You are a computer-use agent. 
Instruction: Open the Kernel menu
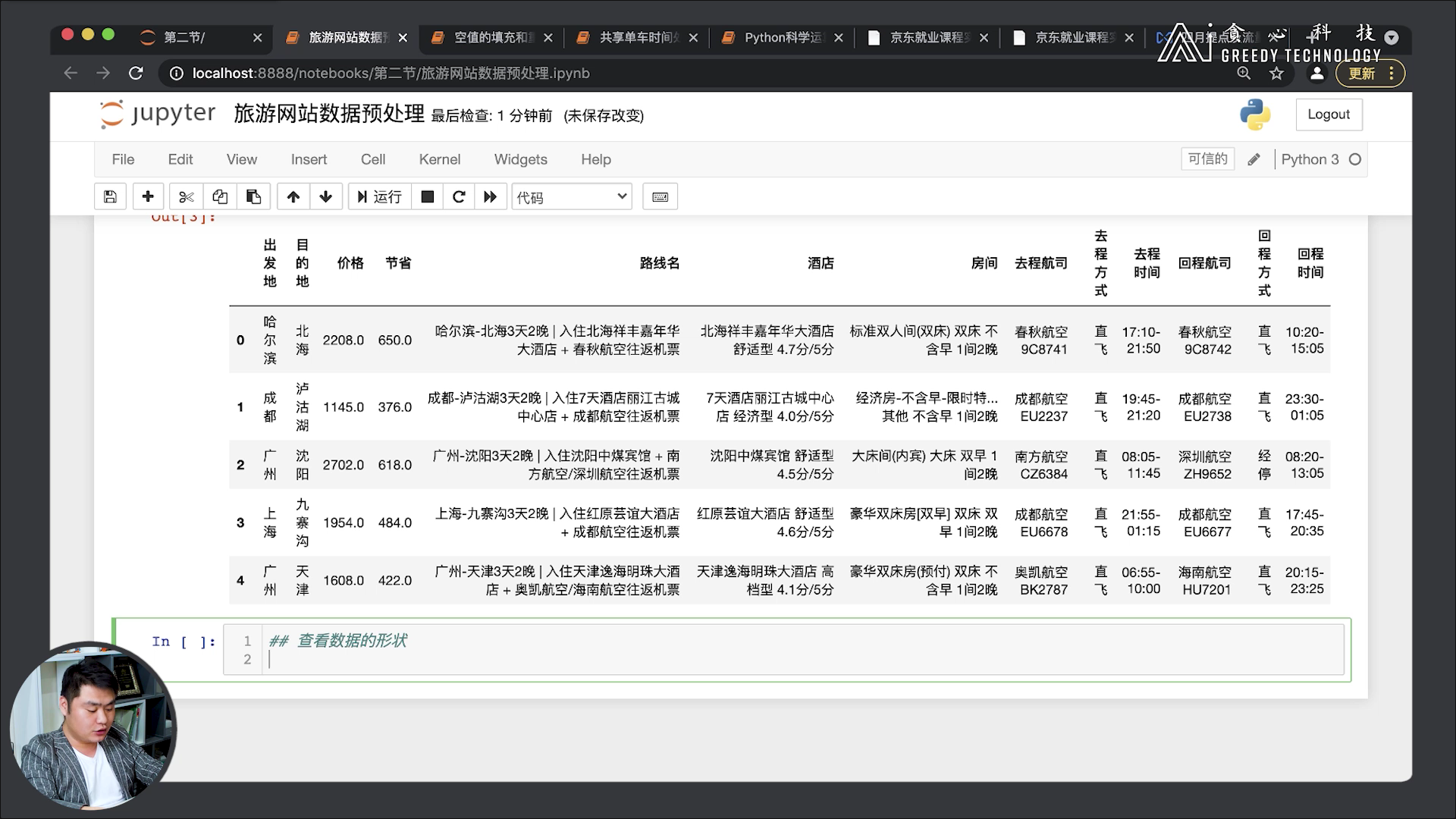click(440, 159)
